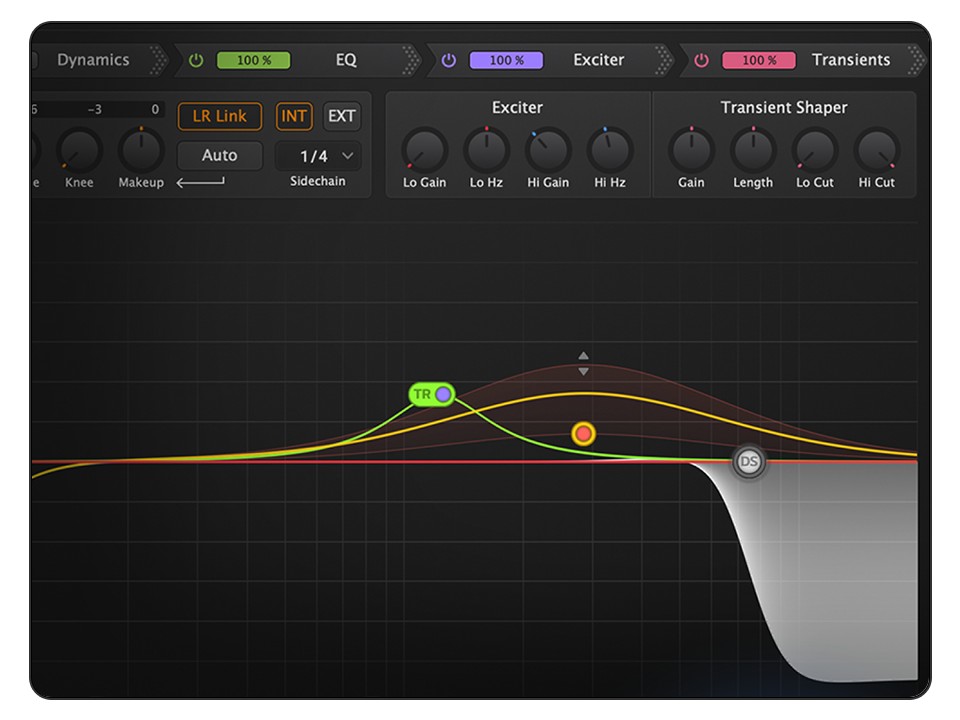Click the orange EQ band dot
The width and height of the screenshot is (960, 720).
point(584,432)
